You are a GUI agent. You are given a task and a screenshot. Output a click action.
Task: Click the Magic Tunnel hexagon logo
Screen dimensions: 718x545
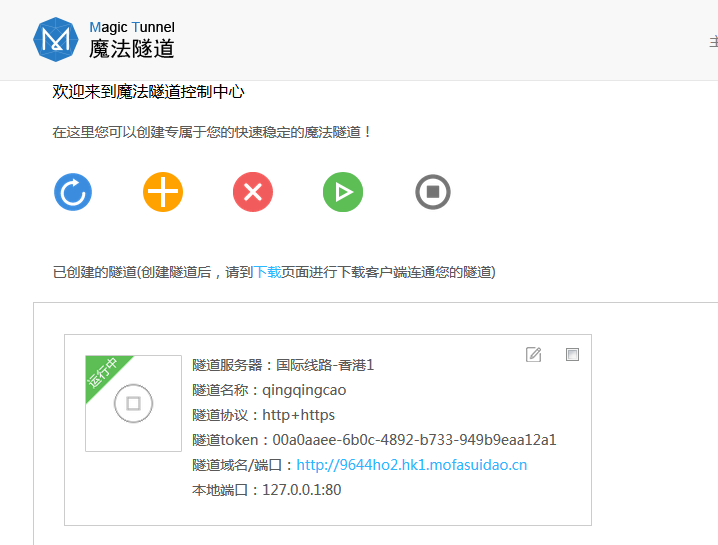[55, 39]
